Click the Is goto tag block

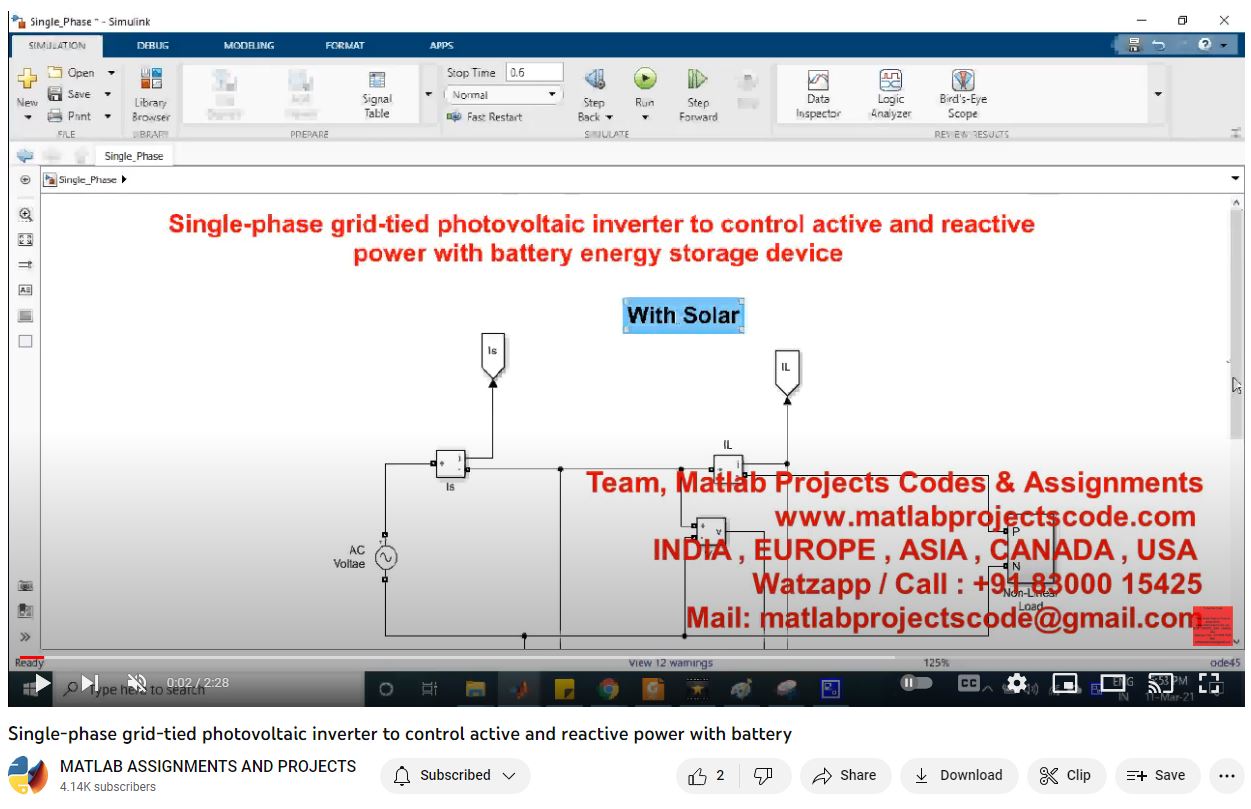492,357
